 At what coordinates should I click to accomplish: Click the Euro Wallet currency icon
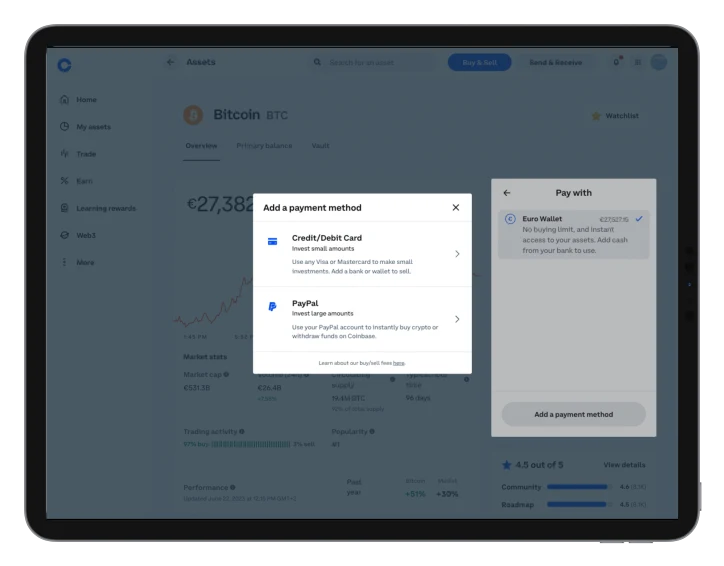[510, 219]
